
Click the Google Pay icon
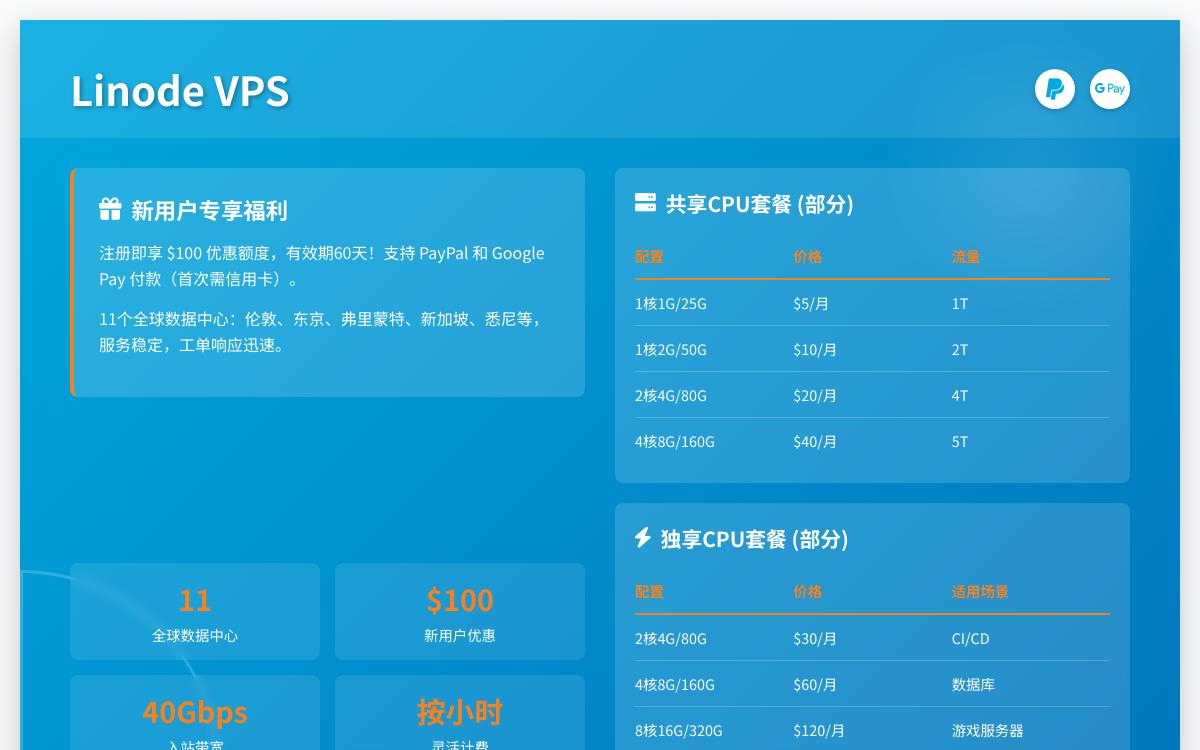[1110, 89]
